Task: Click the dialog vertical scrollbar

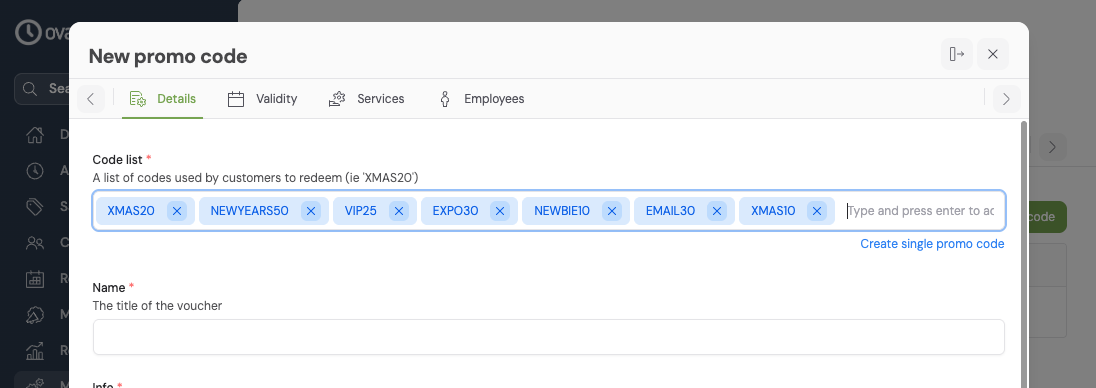Action: tap(1025, 254)
